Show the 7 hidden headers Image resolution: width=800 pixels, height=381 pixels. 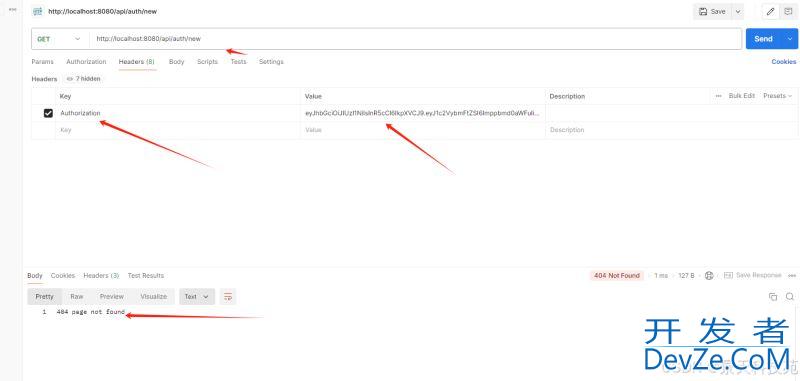click(84, 79)
